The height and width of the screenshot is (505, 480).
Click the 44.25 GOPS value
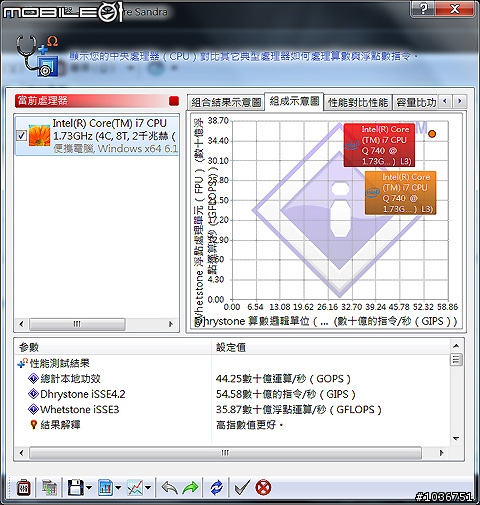(283, 379)
